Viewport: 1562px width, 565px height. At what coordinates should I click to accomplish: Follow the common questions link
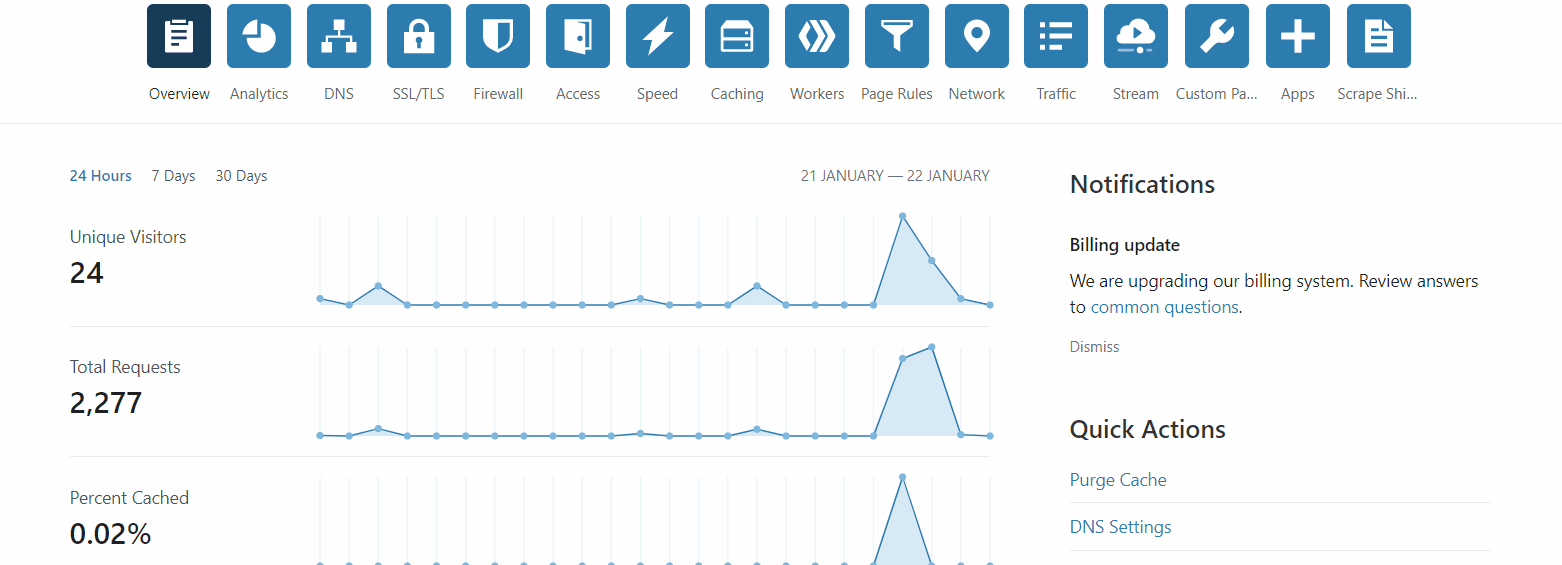tap(1164, 307)
